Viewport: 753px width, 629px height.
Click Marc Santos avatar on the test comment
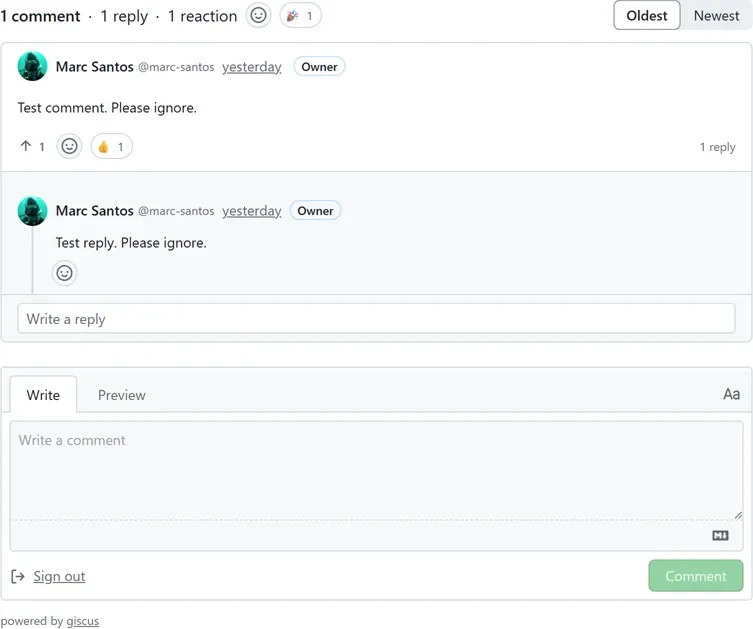click(32, 66)
